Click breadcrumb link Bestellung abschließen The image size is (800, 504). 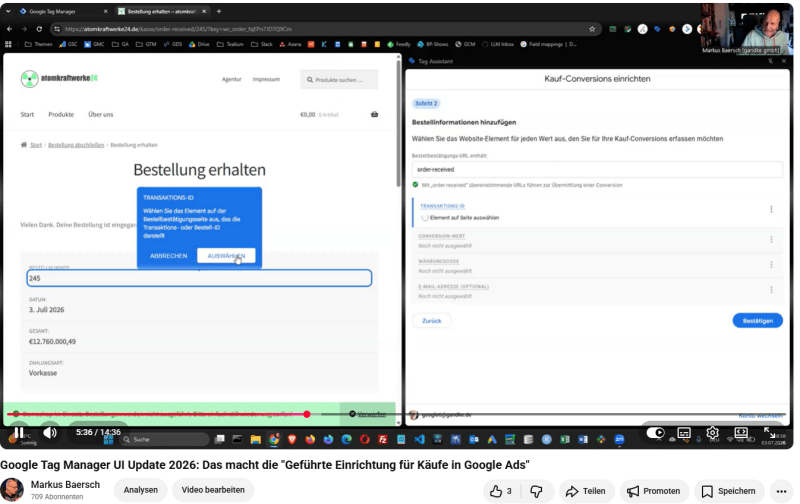coord(76,145)
